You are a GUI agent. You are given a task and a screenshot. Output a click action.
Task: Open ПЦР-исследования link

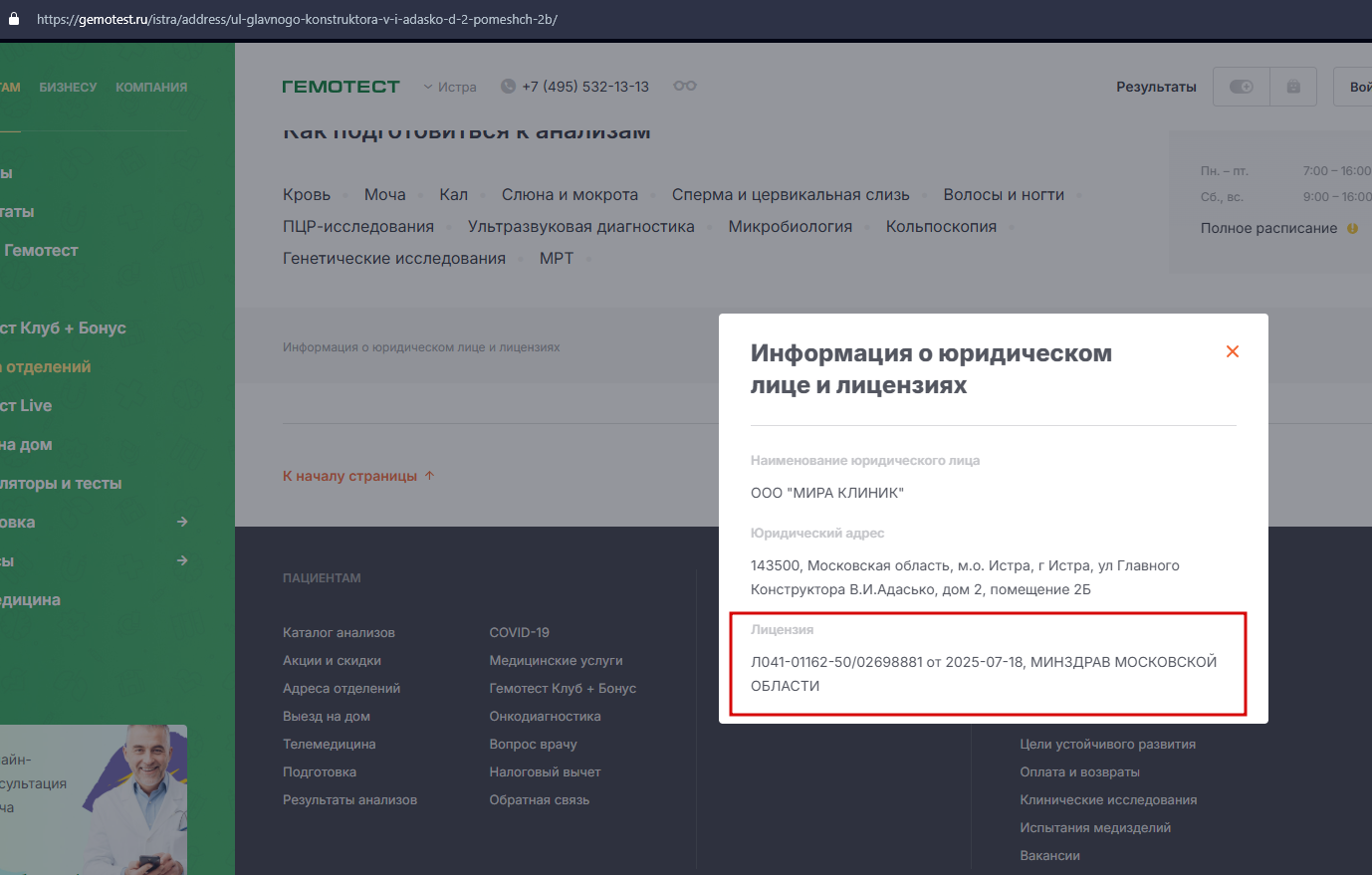358,227
